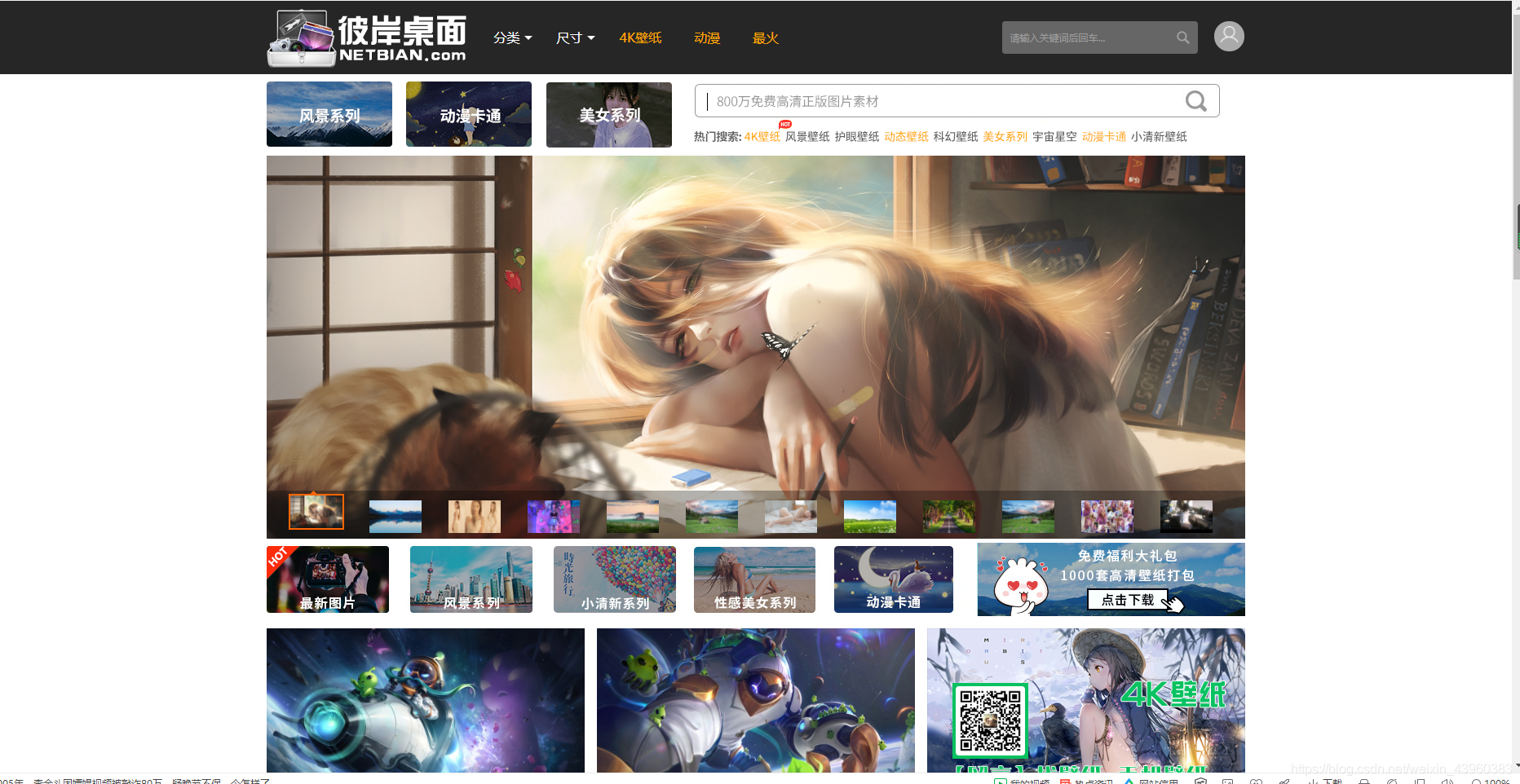
Task: Select the dark black-and-white carousel thumbnail
Action: point(1186,517)
